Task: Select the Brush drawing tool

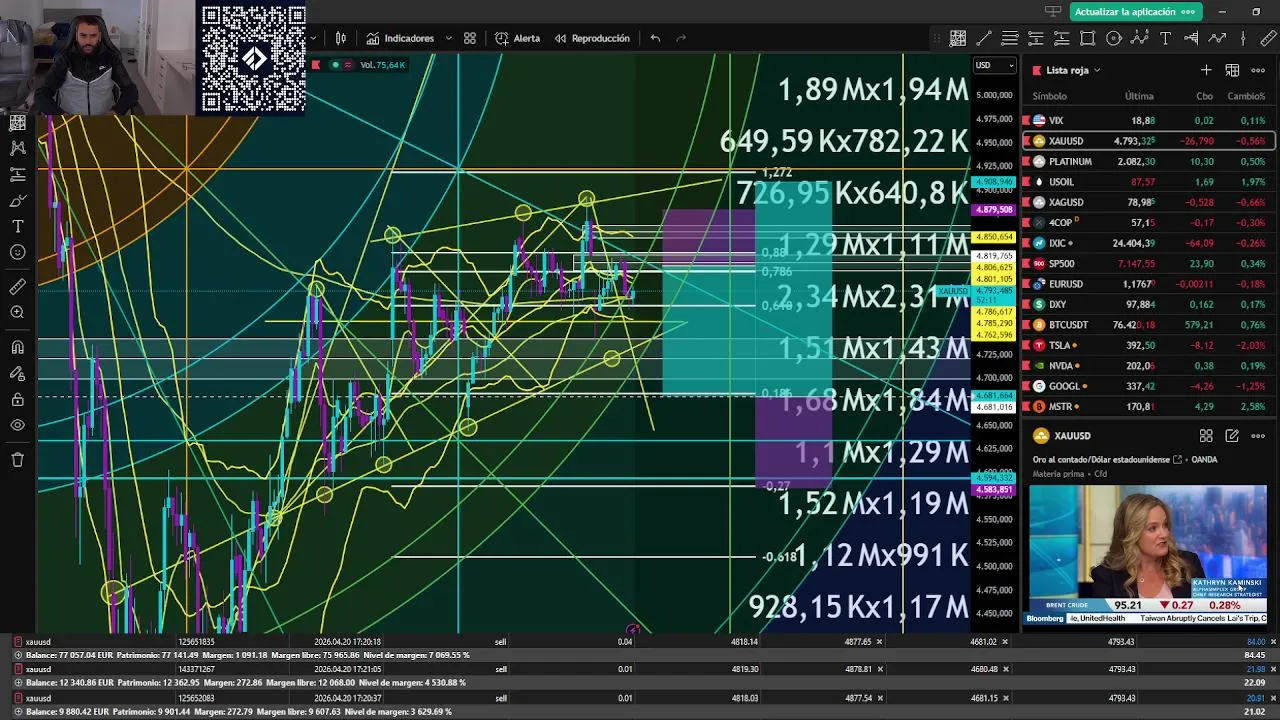Action: 17,200
